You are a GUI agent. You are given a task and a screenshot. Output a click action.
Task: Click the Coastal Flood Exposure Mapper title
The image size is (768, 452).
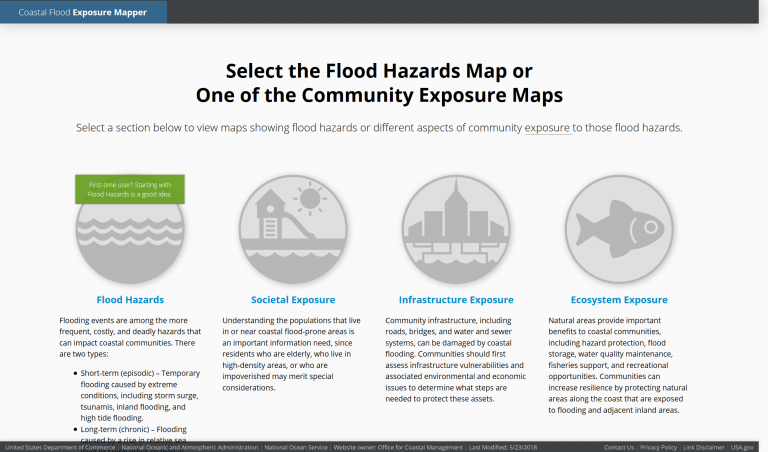point(83,12)
